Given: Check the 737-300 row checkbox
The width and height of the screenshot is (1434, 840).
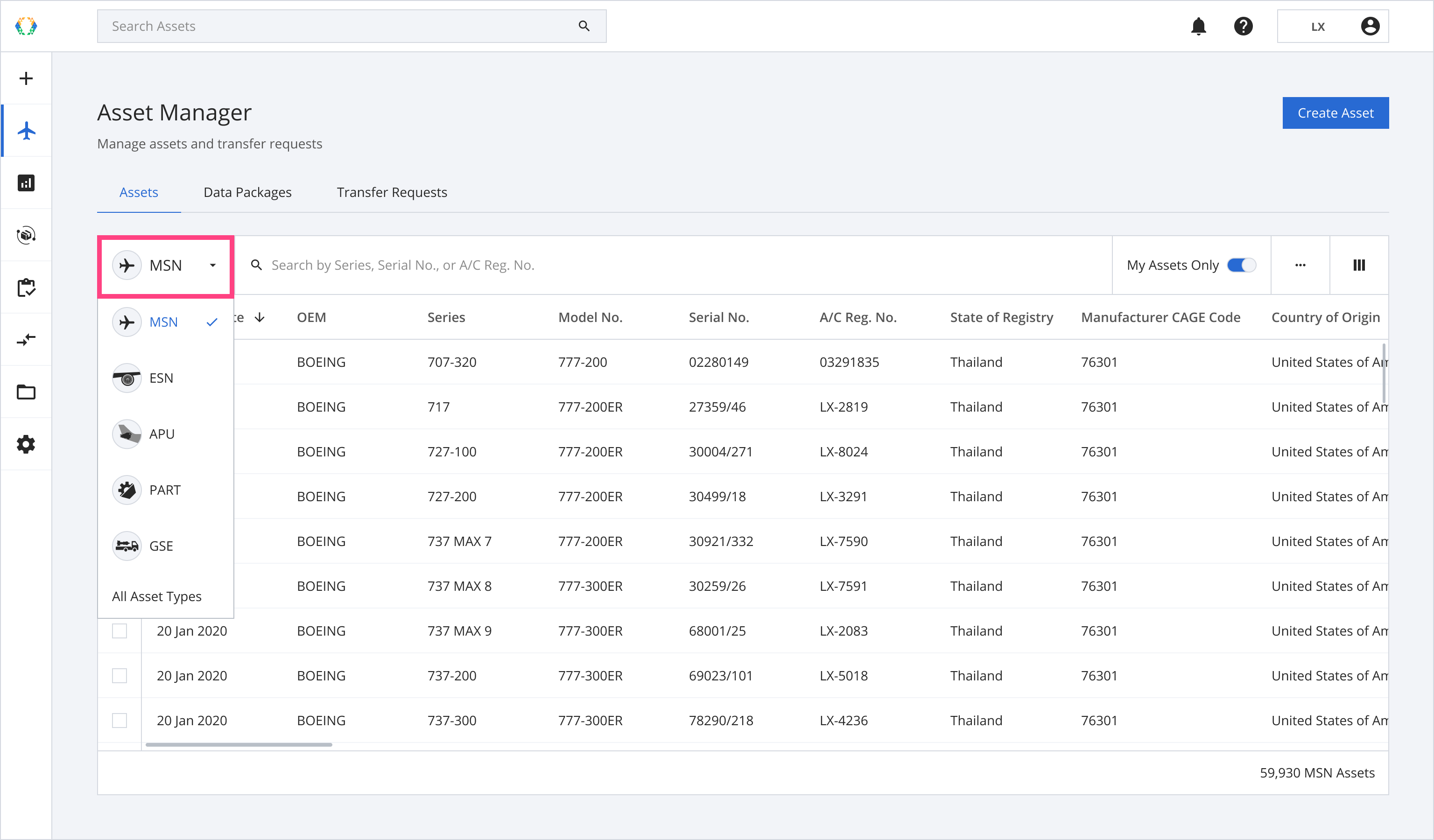Looking at the screenshot, I should point(119,721).
